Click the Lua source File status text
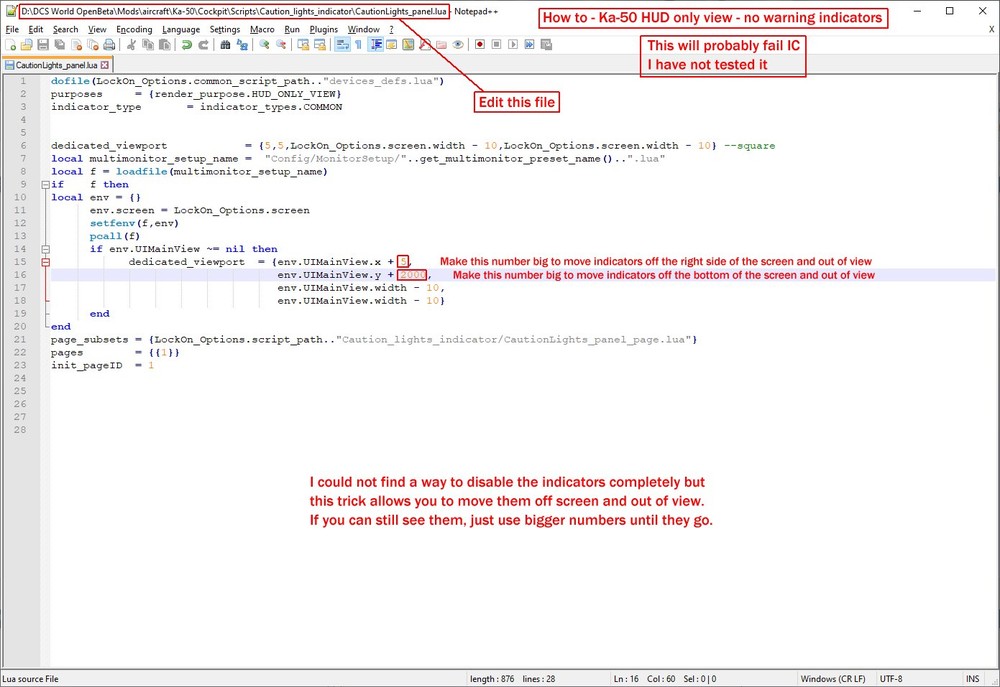This screenshot has width=1000, height=687. [30, 679]
